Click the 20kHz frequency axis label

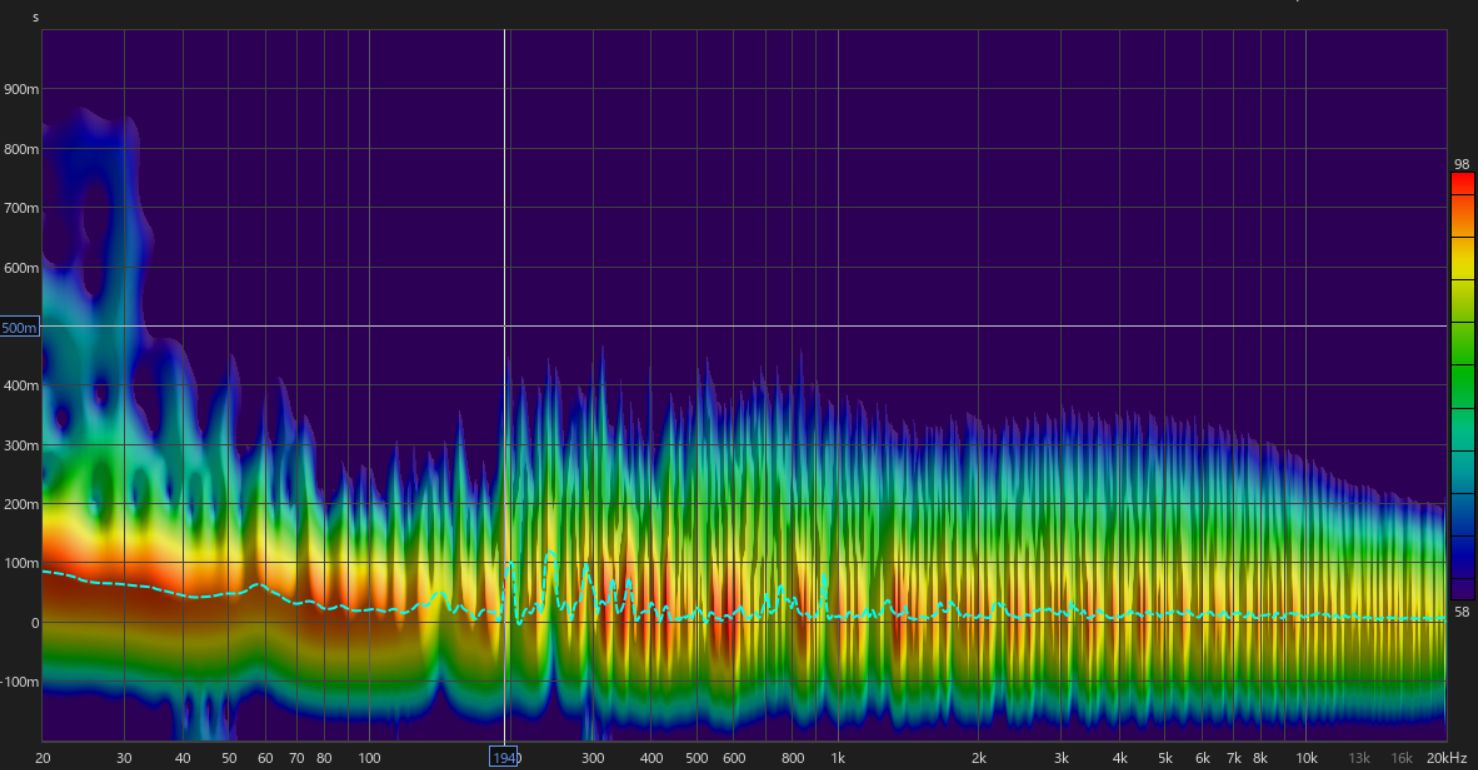point(1447,759)
